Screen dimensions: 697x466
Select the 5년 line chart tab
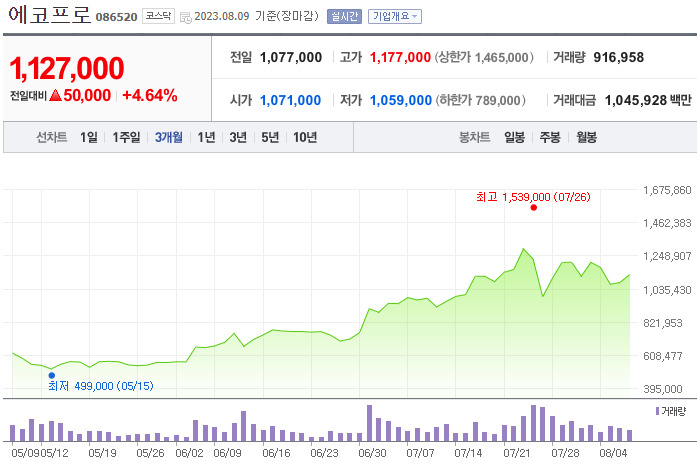[270, 137]
